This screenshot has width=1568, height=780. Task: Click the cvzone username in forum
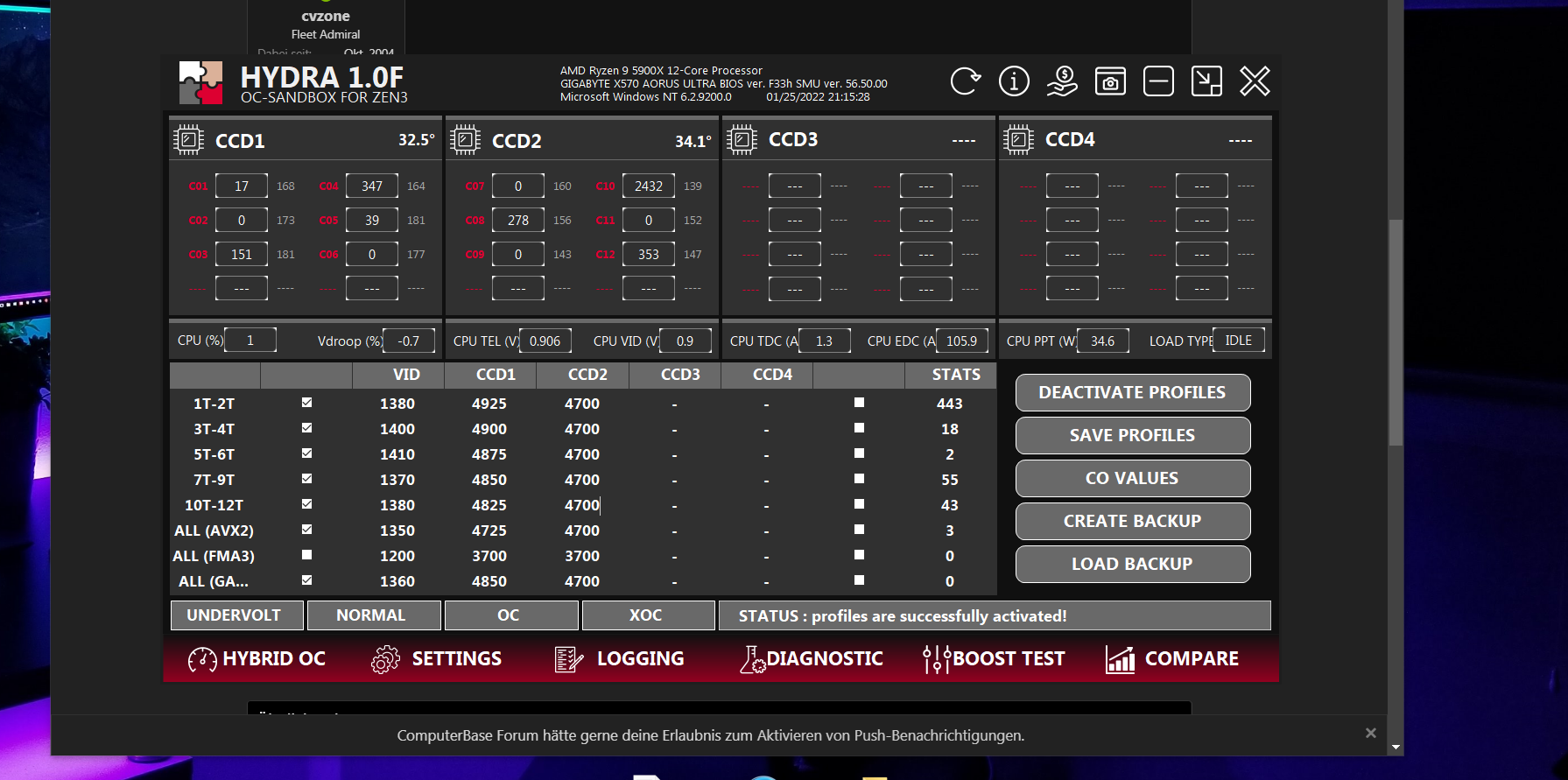pyautogui.click(x=326, y=16)
